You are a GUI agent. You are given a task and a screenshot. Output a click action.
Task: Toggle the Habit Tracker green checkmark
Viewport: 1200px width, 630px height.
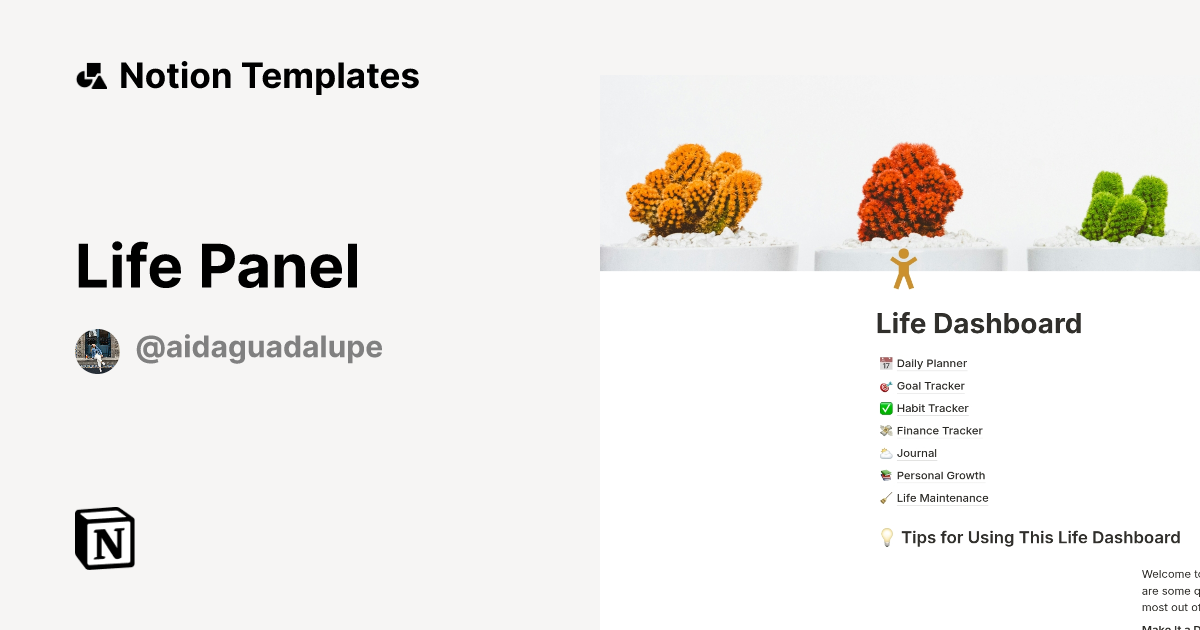[885, 408]
